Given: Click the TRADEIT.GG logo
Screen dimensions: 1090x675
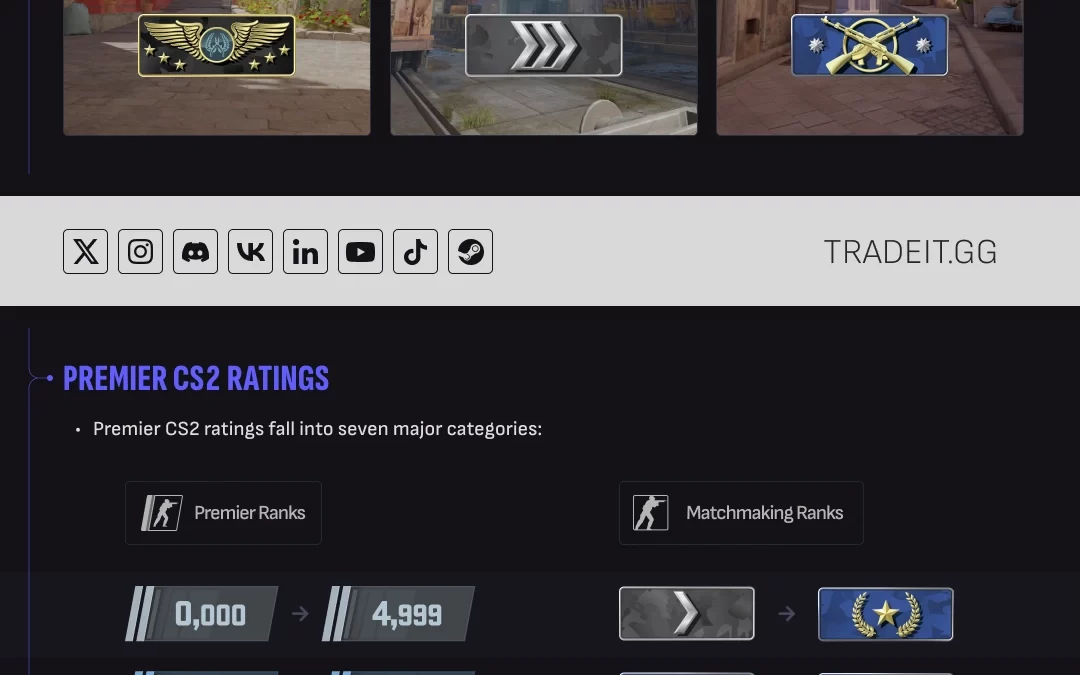Looking at the screenshot, I should [x=910, y=252].
